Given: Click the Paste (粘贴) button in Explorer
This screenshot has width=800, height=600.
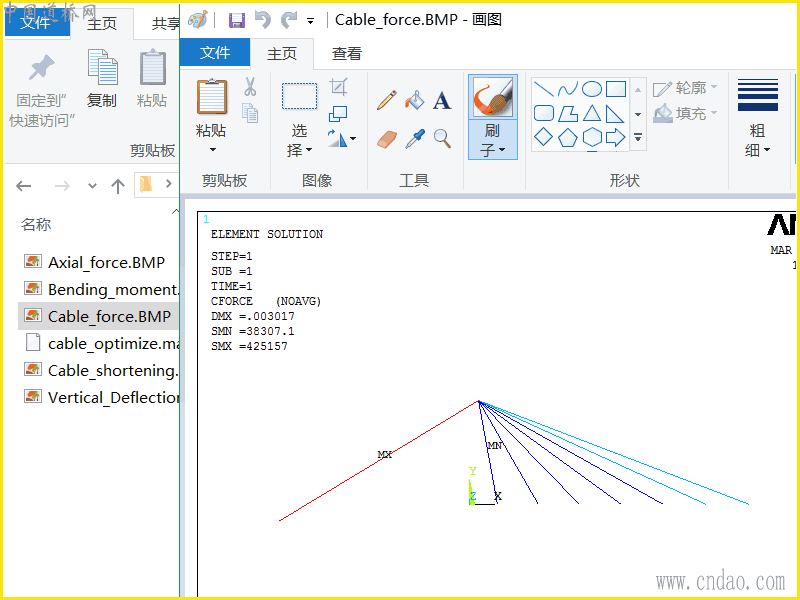Looking at the screenshot, I should (152, 79).
